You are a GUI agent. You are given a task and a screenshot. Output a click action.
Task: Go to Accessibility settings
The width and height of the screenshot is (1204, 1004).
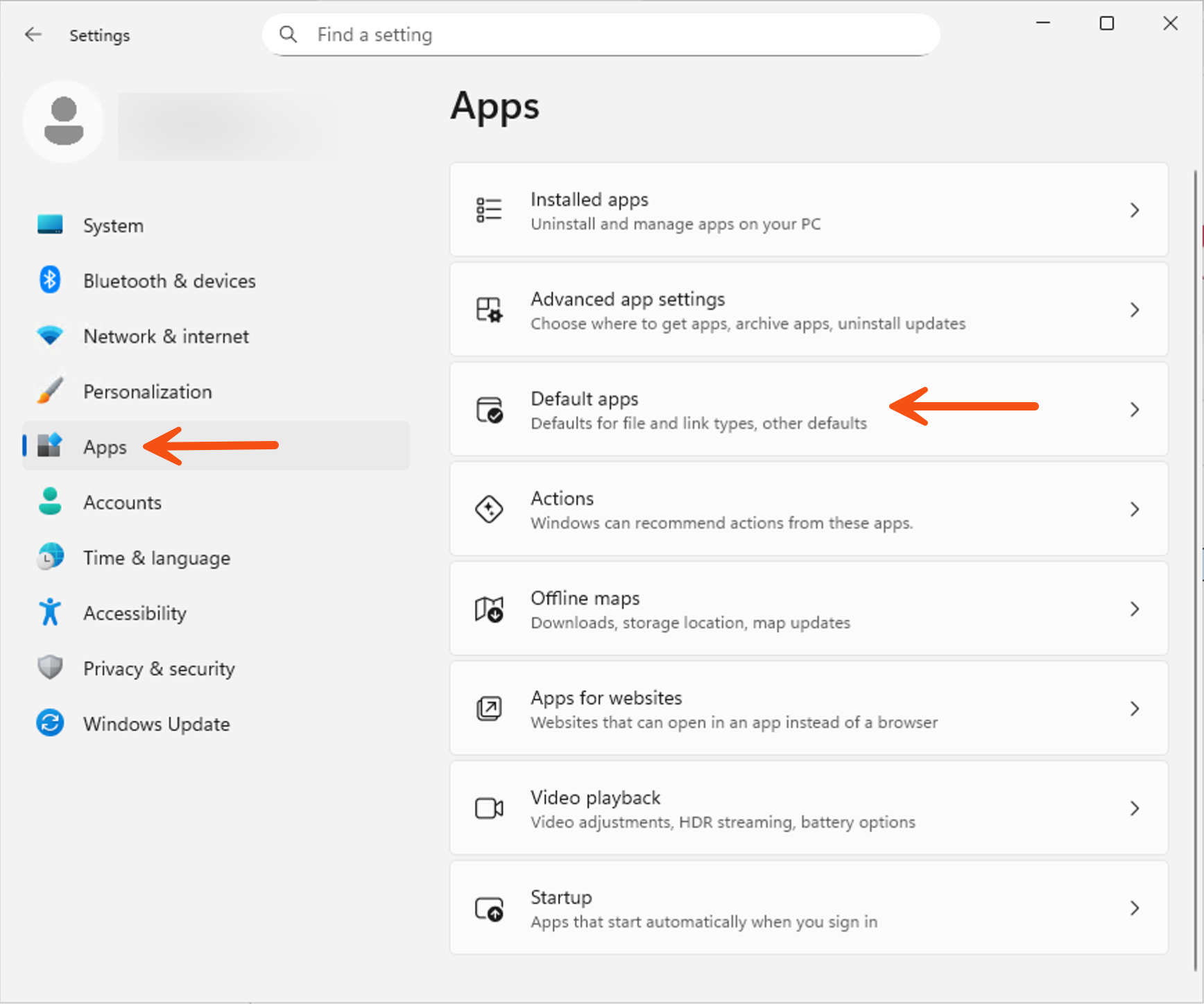click(x=216, y=614)
